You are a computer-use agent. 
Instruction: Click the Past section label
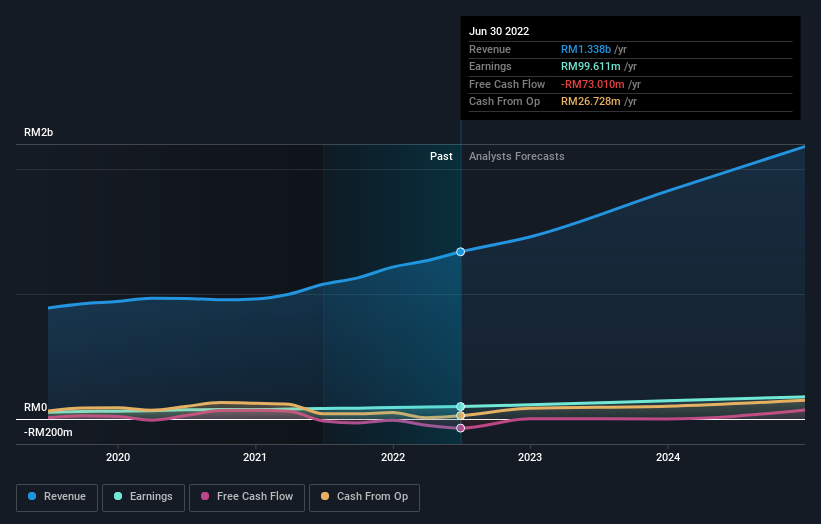tap(441, 156)
